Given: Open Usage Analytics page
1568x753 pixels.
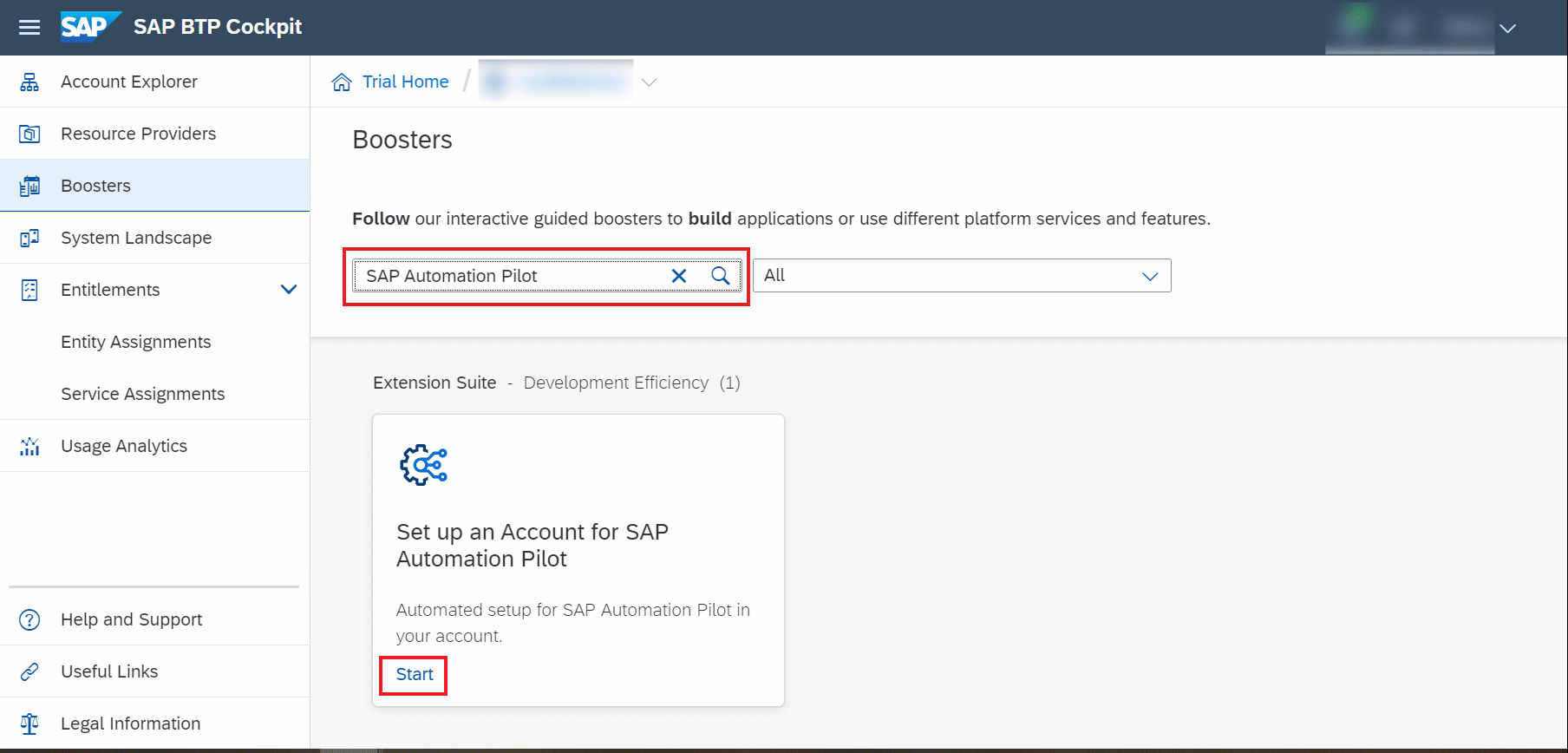Looking at the screenshot, I should pyautogui.click(x=124, y=446).
